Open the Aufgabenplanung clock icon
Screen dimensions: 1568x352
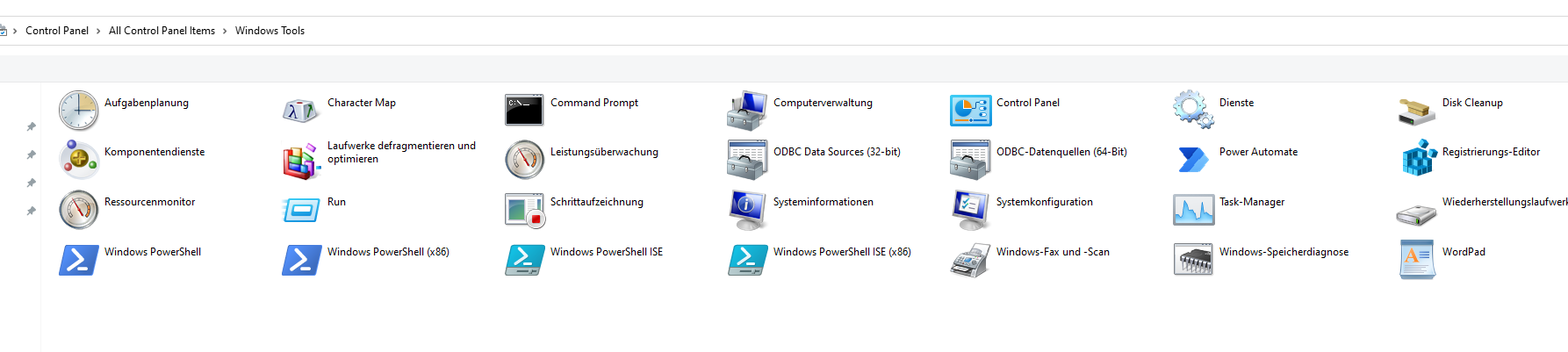click(x=79, y=111)
